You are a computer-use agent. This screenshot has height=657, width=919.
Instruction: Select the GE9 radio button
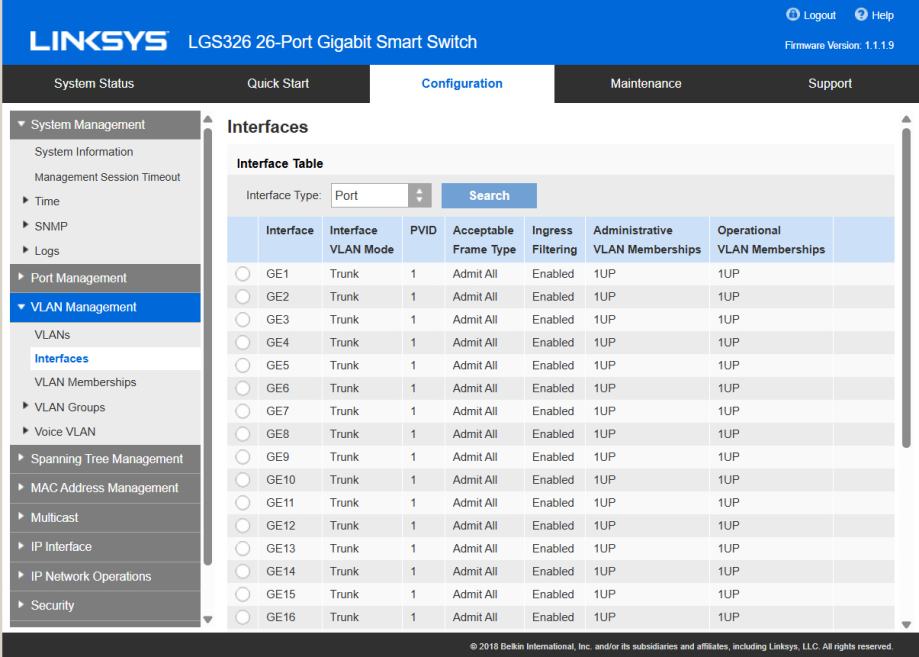243,457
